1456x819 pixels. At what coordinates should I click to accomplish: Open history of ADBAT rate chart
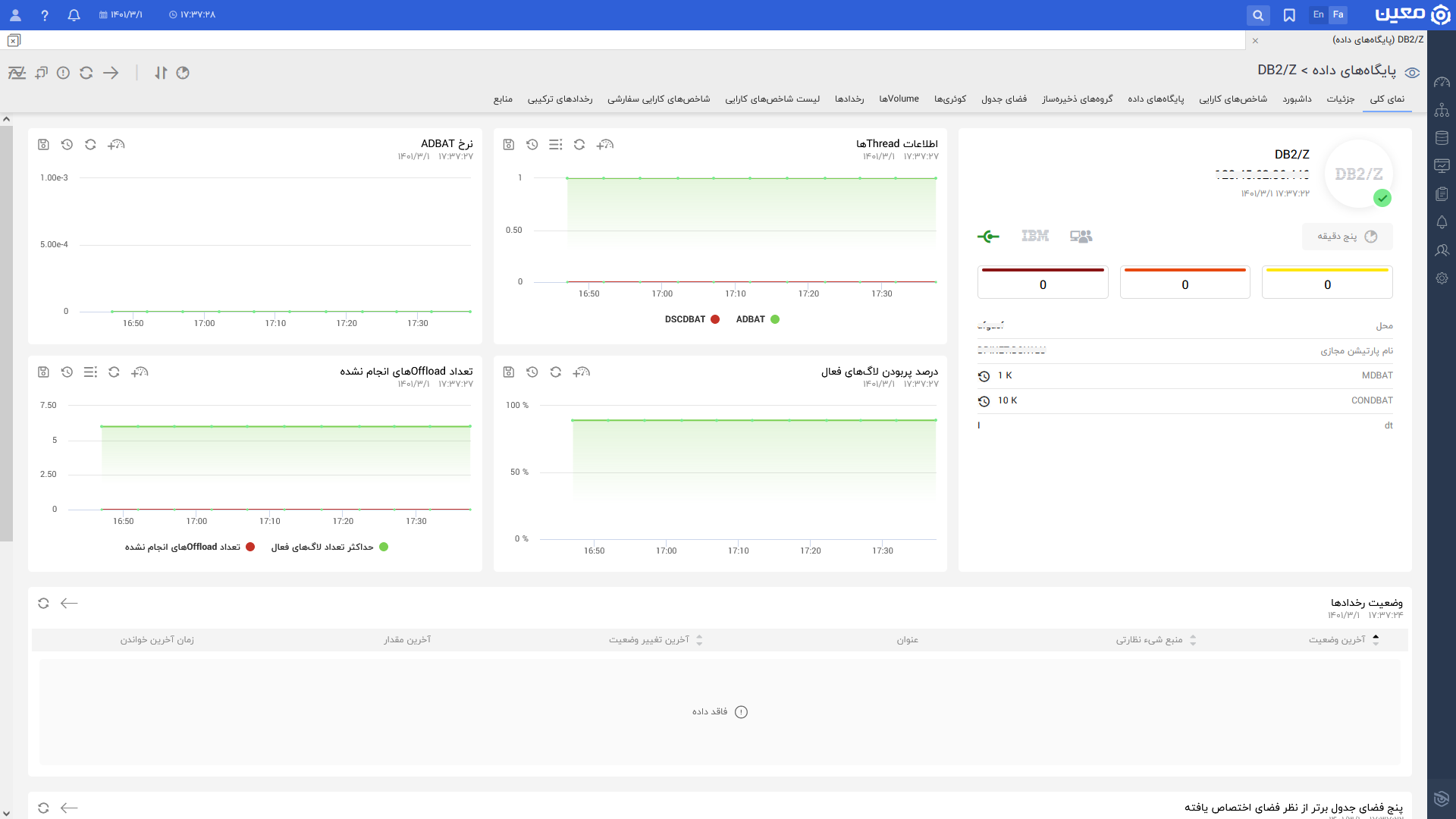[x=67, y=144]
